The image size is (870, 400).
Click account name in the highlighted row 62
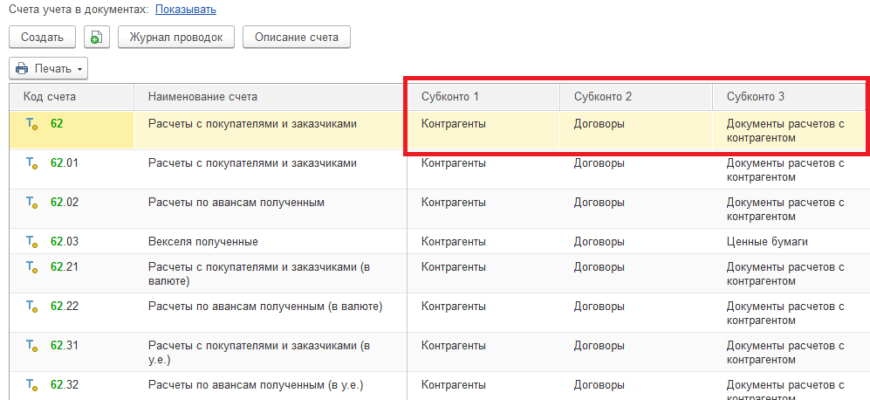click(252, 124)
